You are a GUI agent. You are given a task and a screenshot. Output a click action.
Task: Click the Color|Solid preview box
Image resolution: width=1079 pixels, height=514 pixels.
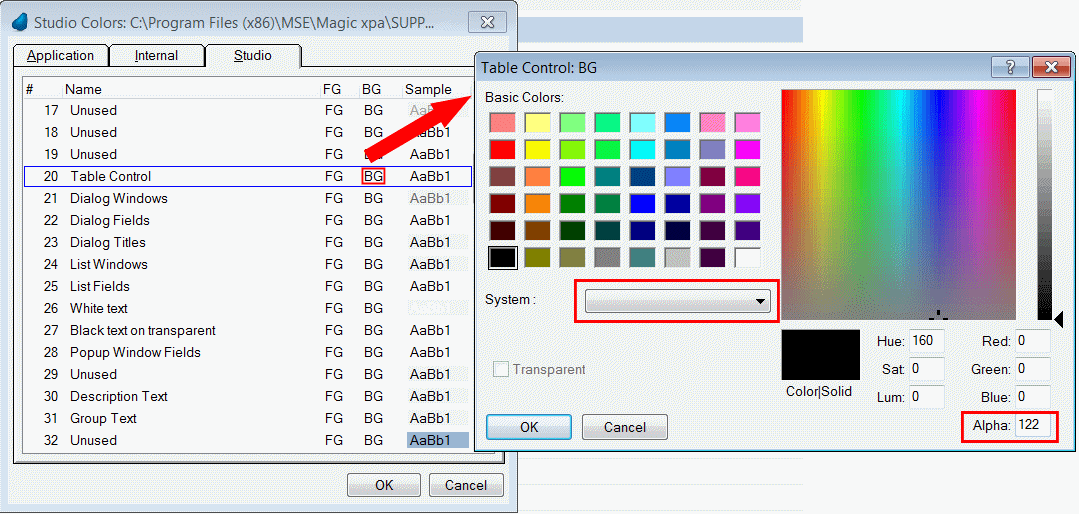tap(820, 355)
